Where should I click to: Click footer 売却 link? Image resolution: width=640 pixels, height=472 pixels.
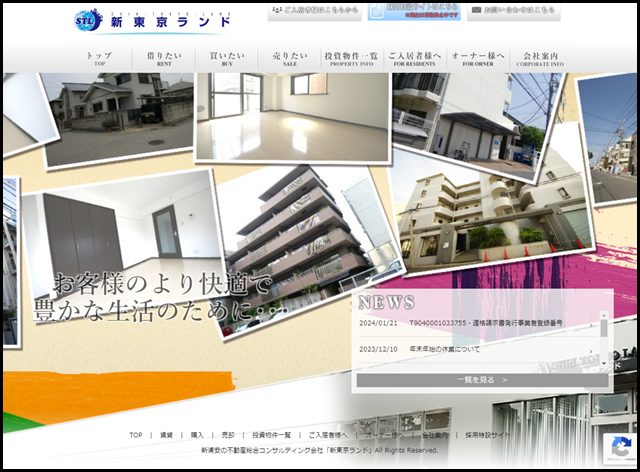click(x=228, y=435)
